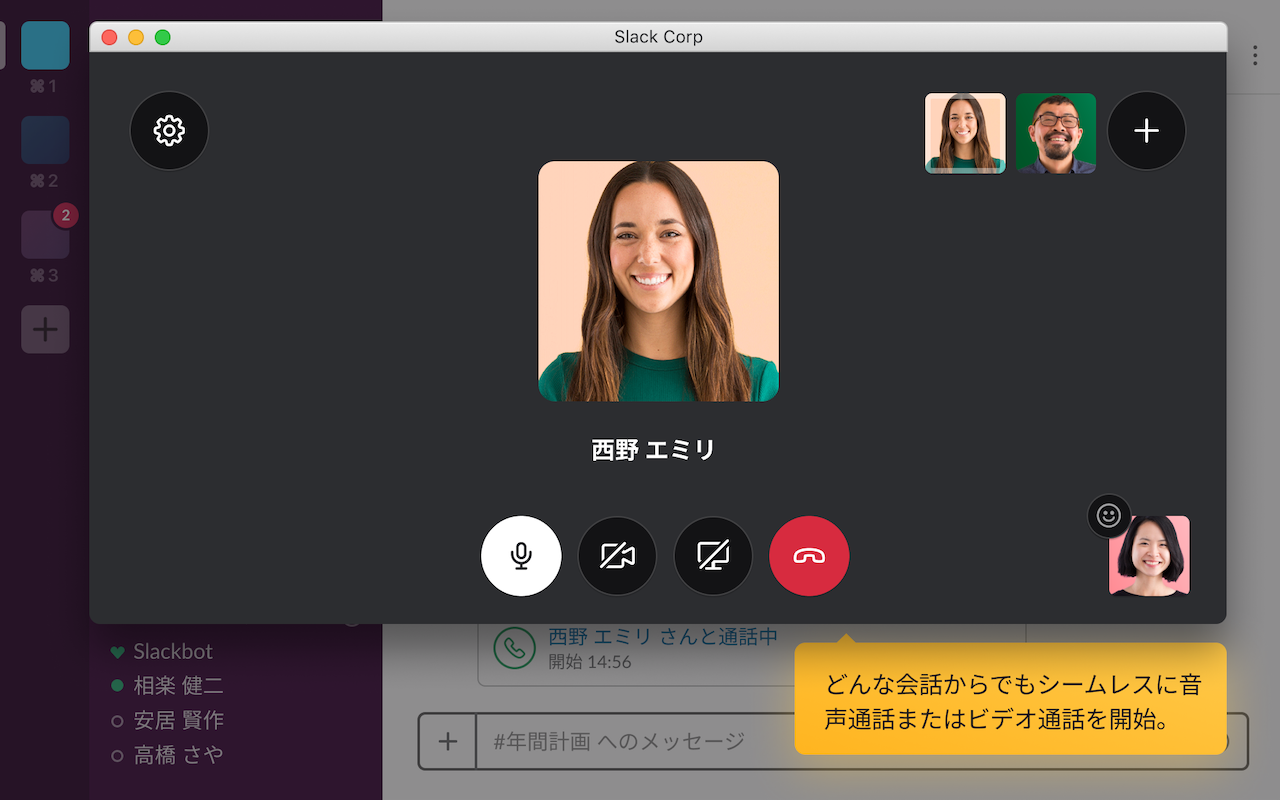This screenshot has height=800, width=1280.
Task: Hang up with the red phone button
Action: tap(809, 556)
